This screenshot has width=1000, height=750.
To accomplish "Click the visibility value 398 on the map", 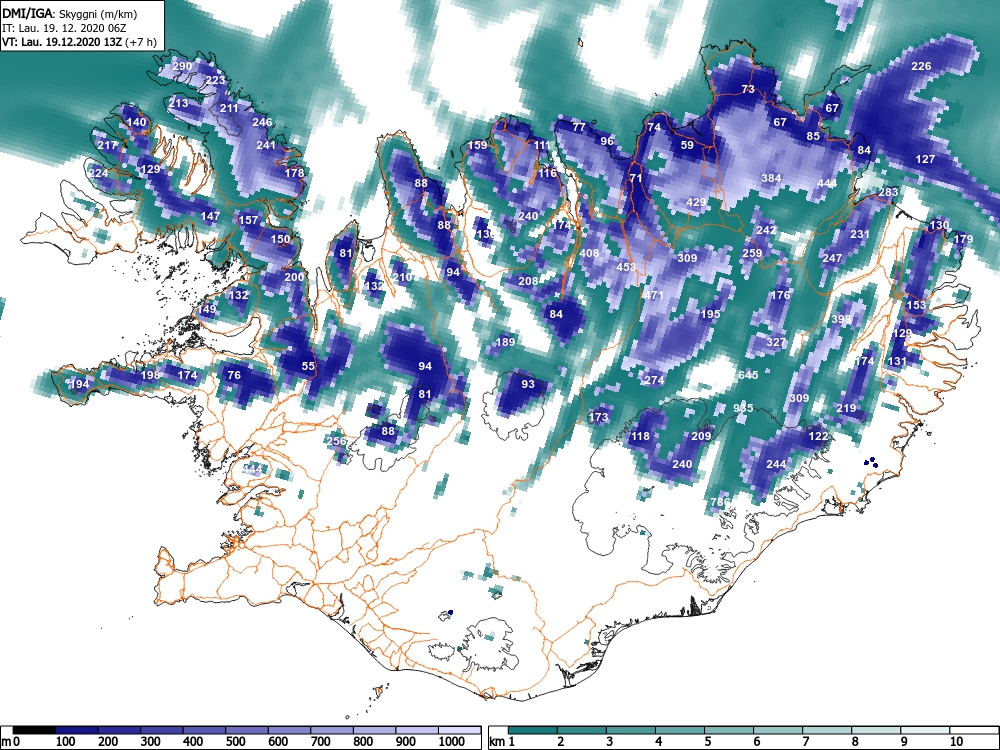I will click(x=841, y=319).
